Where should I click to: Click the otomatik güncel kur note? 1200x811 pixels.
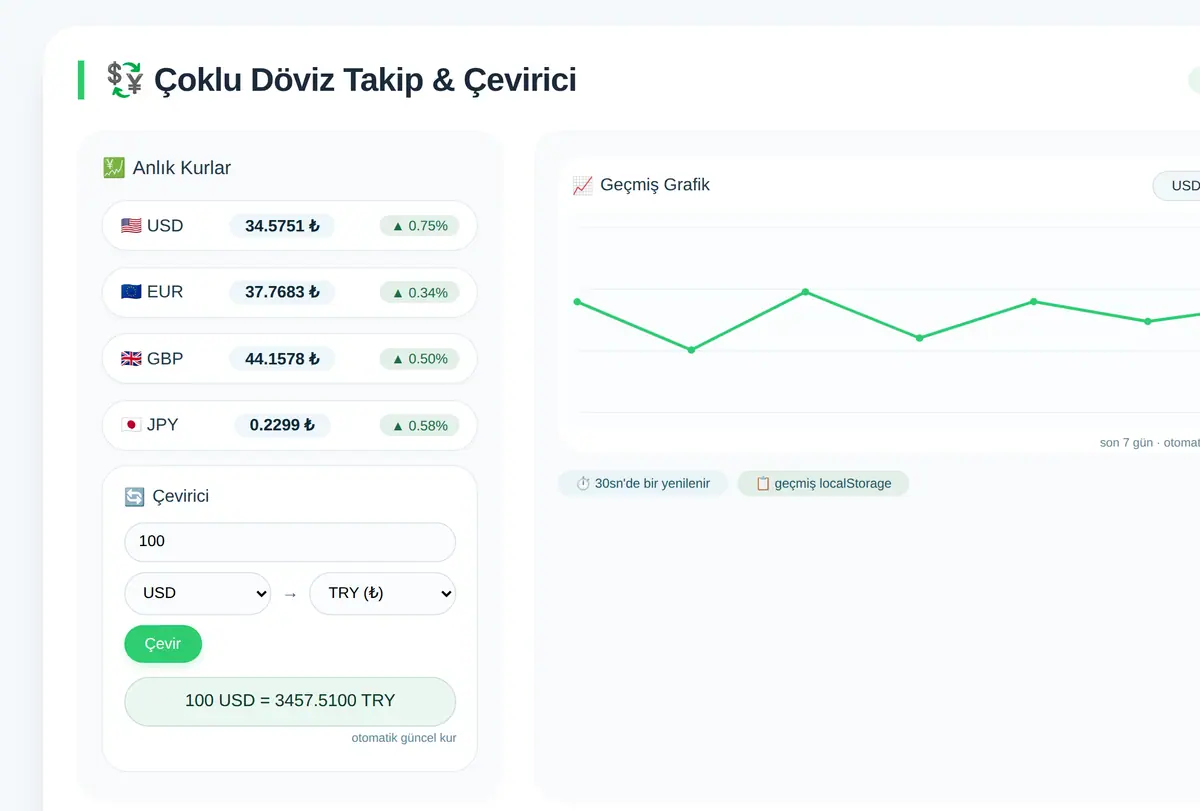point(404,738)
